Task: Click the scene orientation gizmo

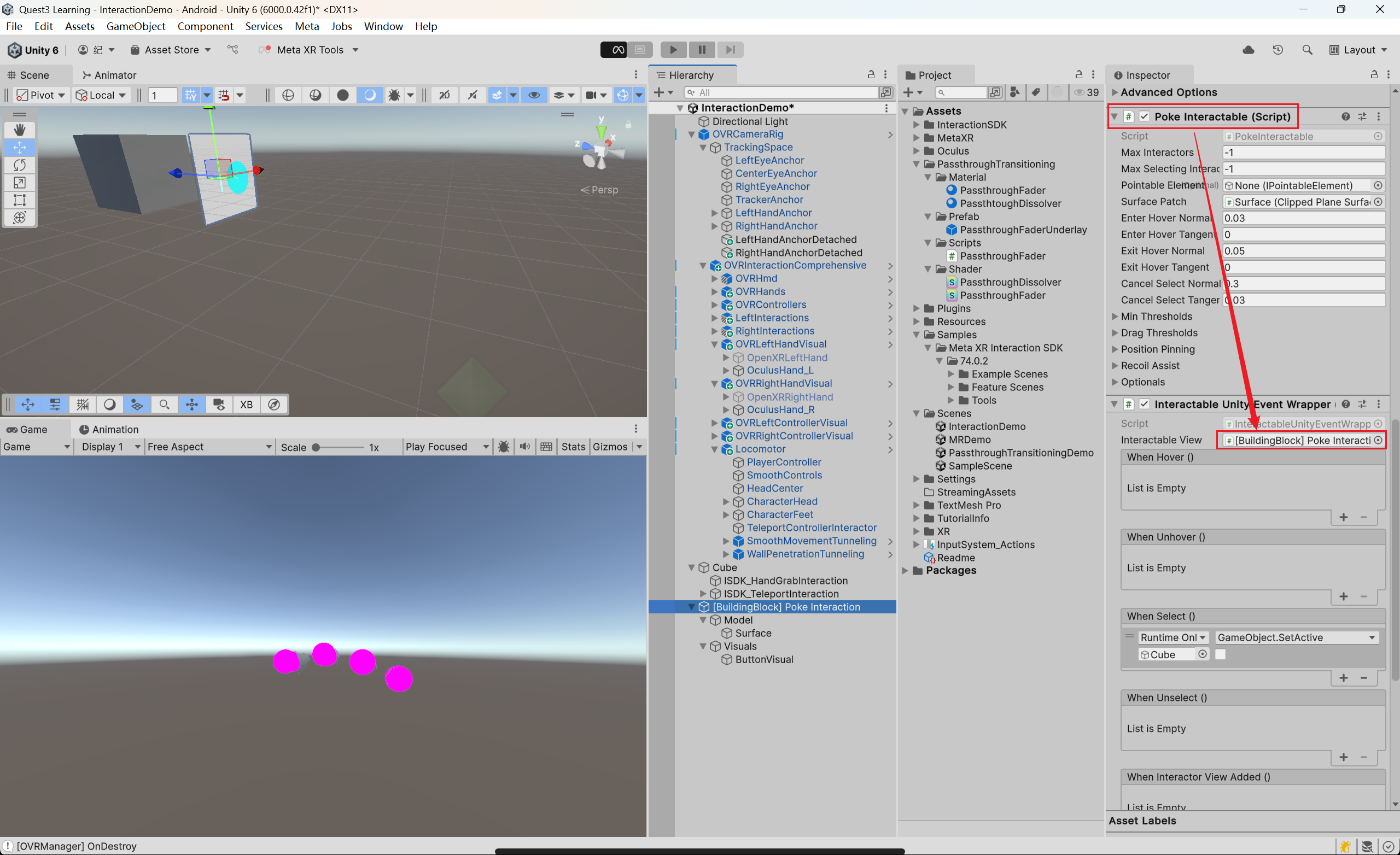Action: (600, 149)
